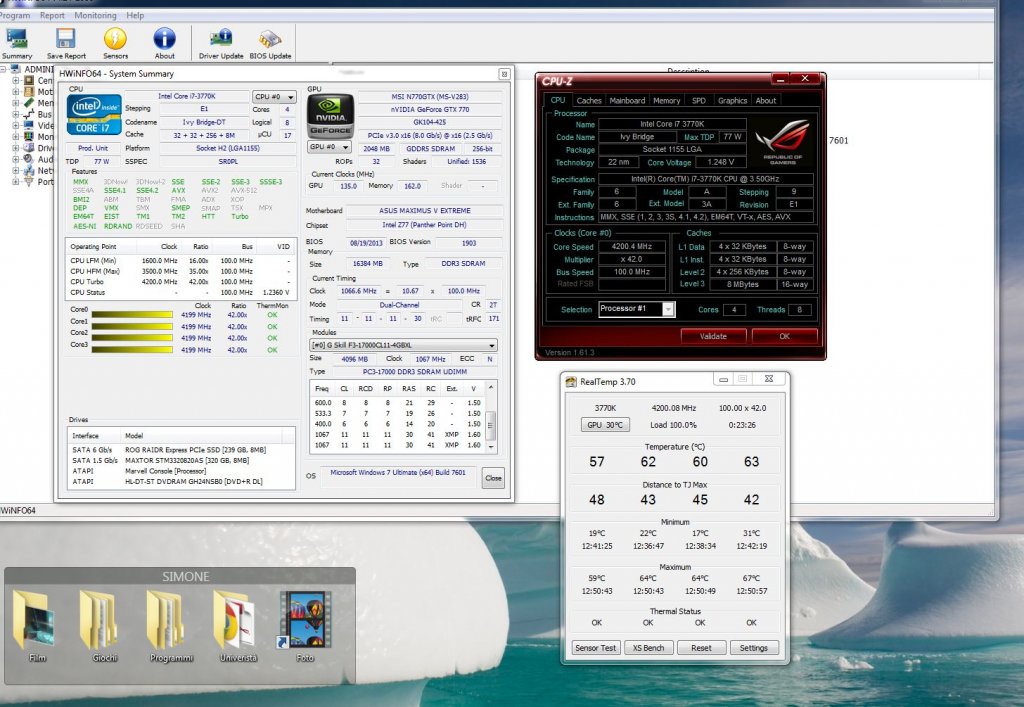
Task: Select the 'Cen' processor tree icon
Action: tap(29, 80)
